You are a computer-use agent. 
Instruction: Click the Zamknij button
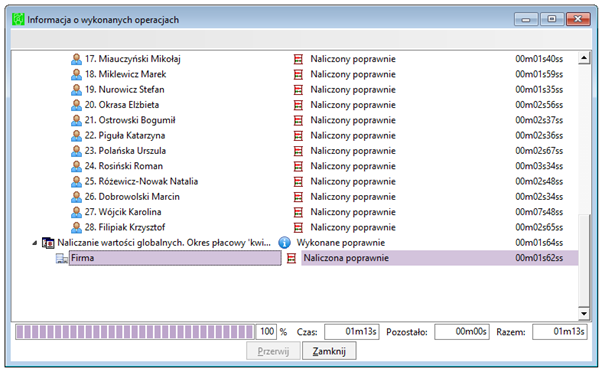pyautogui.click(x=329, y=351)
